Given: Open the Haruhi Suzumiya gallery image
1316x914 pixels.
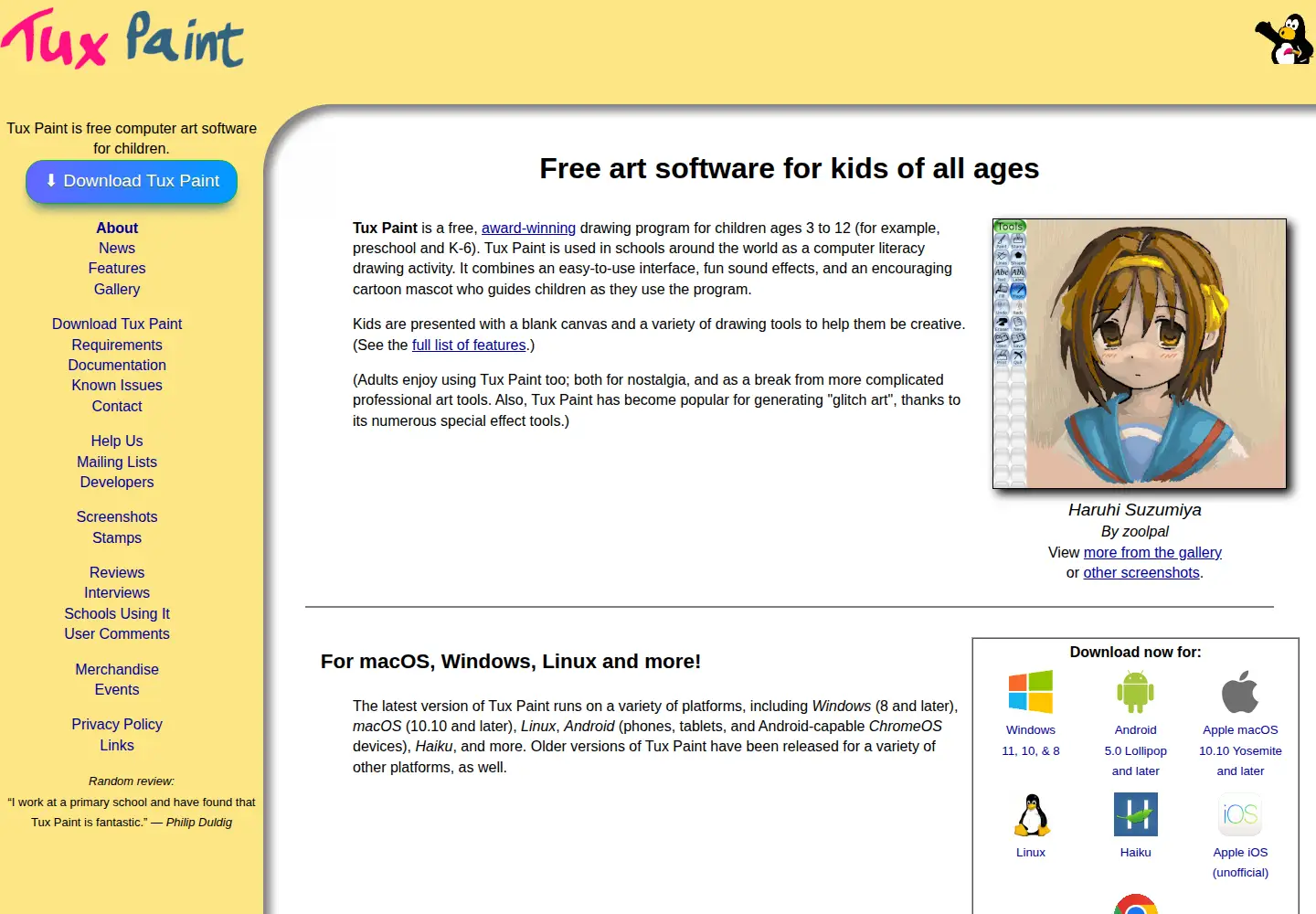Looking at the screenshot, I should (1139, 353).
